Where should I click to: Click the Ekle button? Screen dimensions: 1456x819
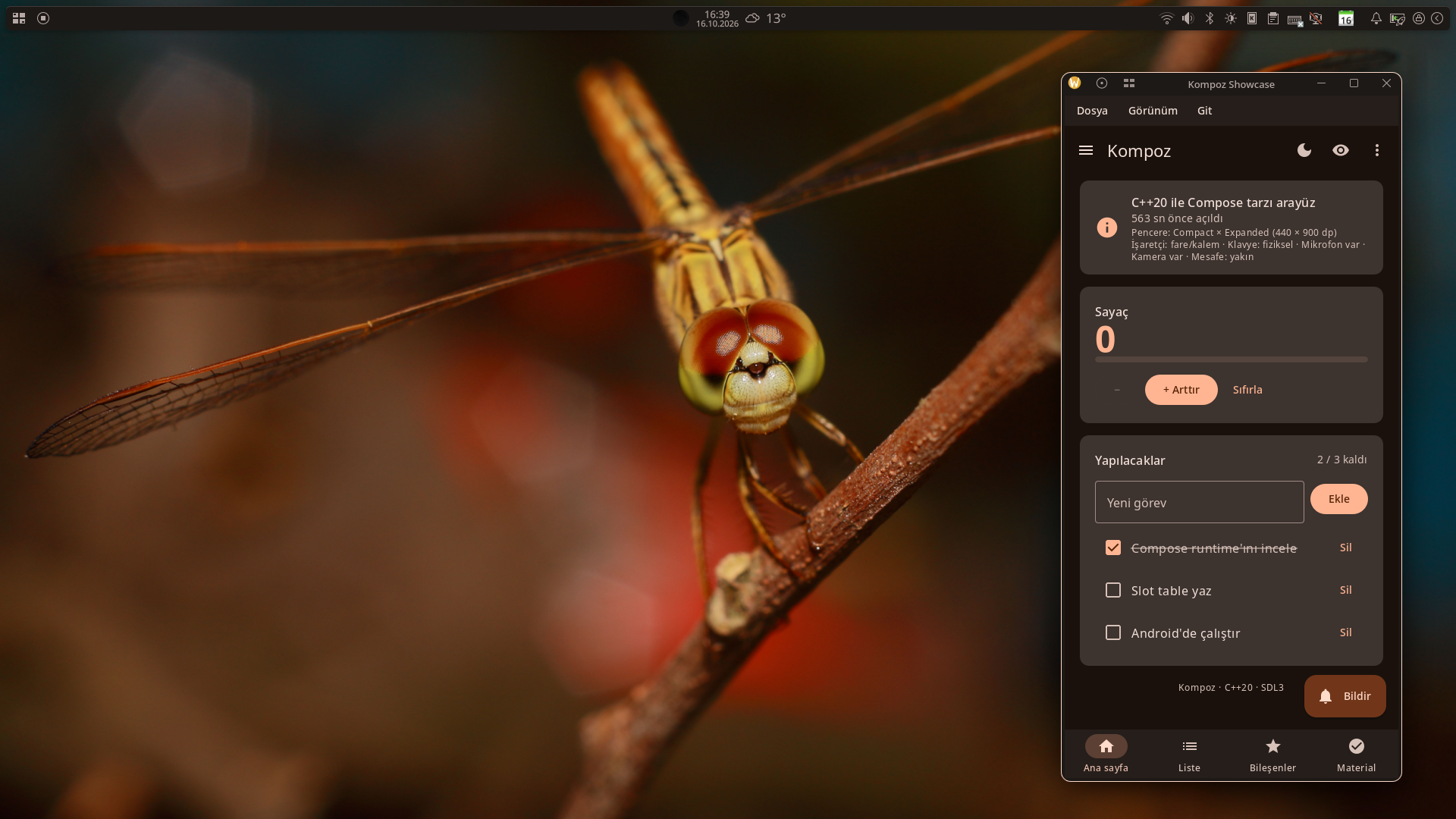pos(1338,499)
